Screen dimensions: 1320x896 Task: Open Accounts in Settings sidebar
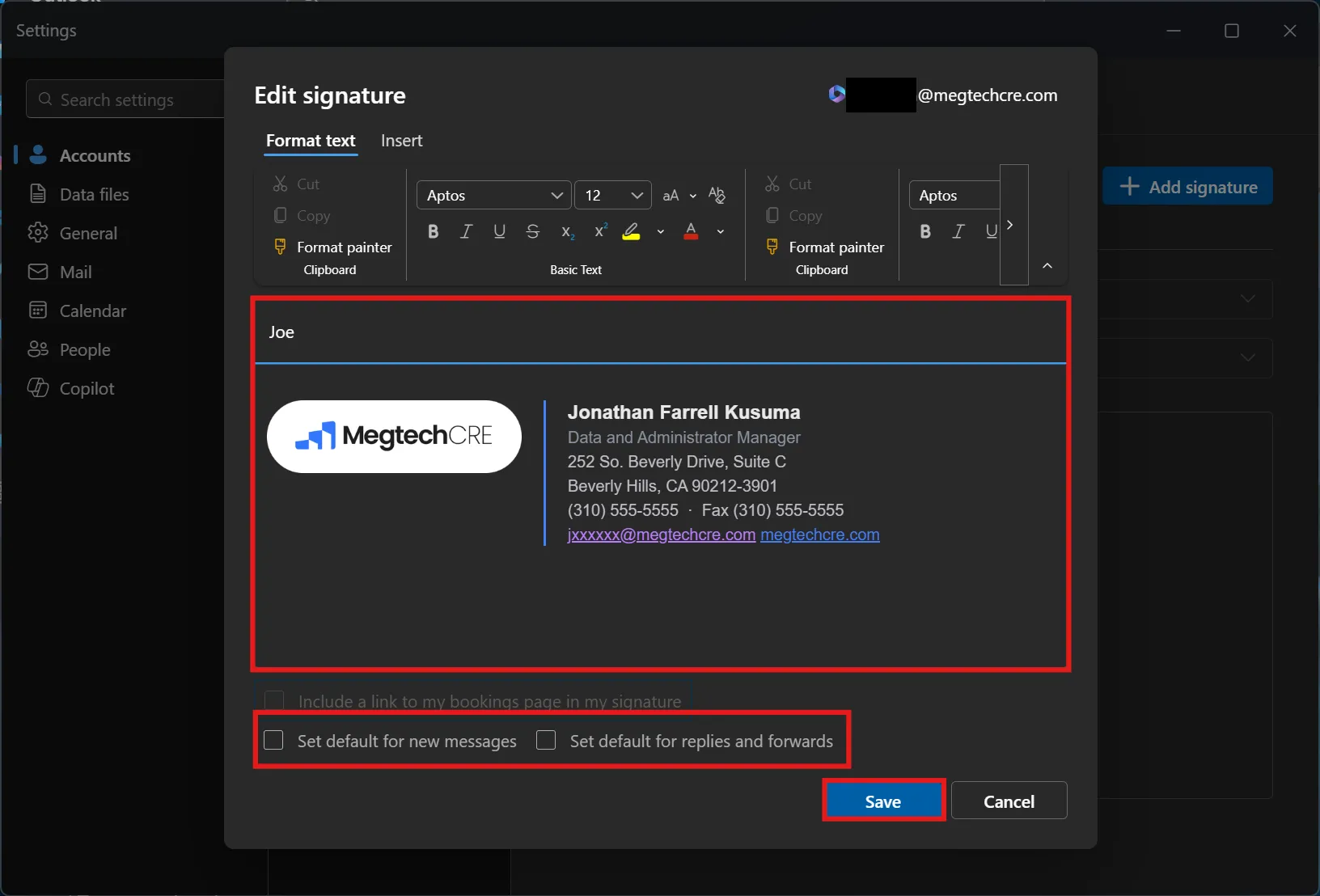79,155
